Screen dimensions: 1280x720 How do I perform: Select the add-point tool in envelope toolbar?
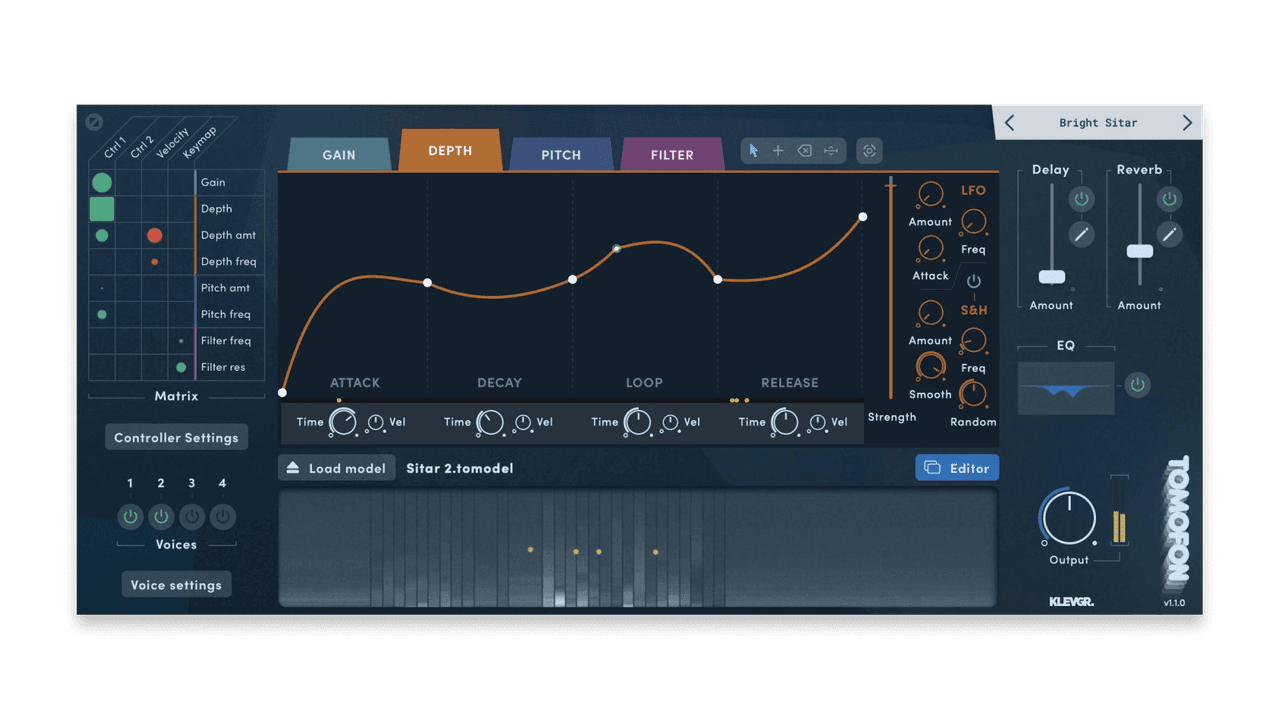pyautogui.click(x=778, y=150)
